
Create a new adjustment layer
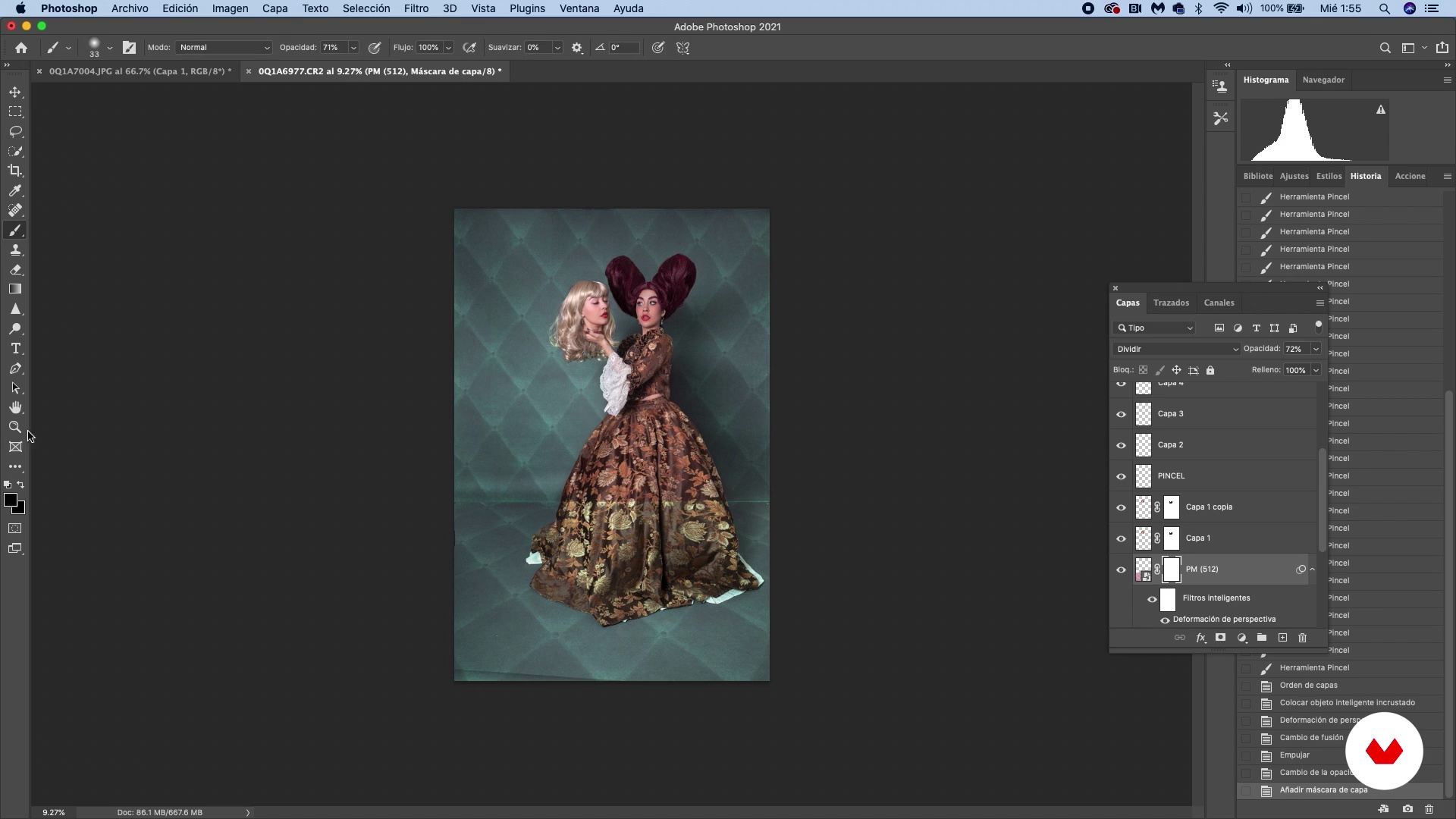click(1241, 638)
